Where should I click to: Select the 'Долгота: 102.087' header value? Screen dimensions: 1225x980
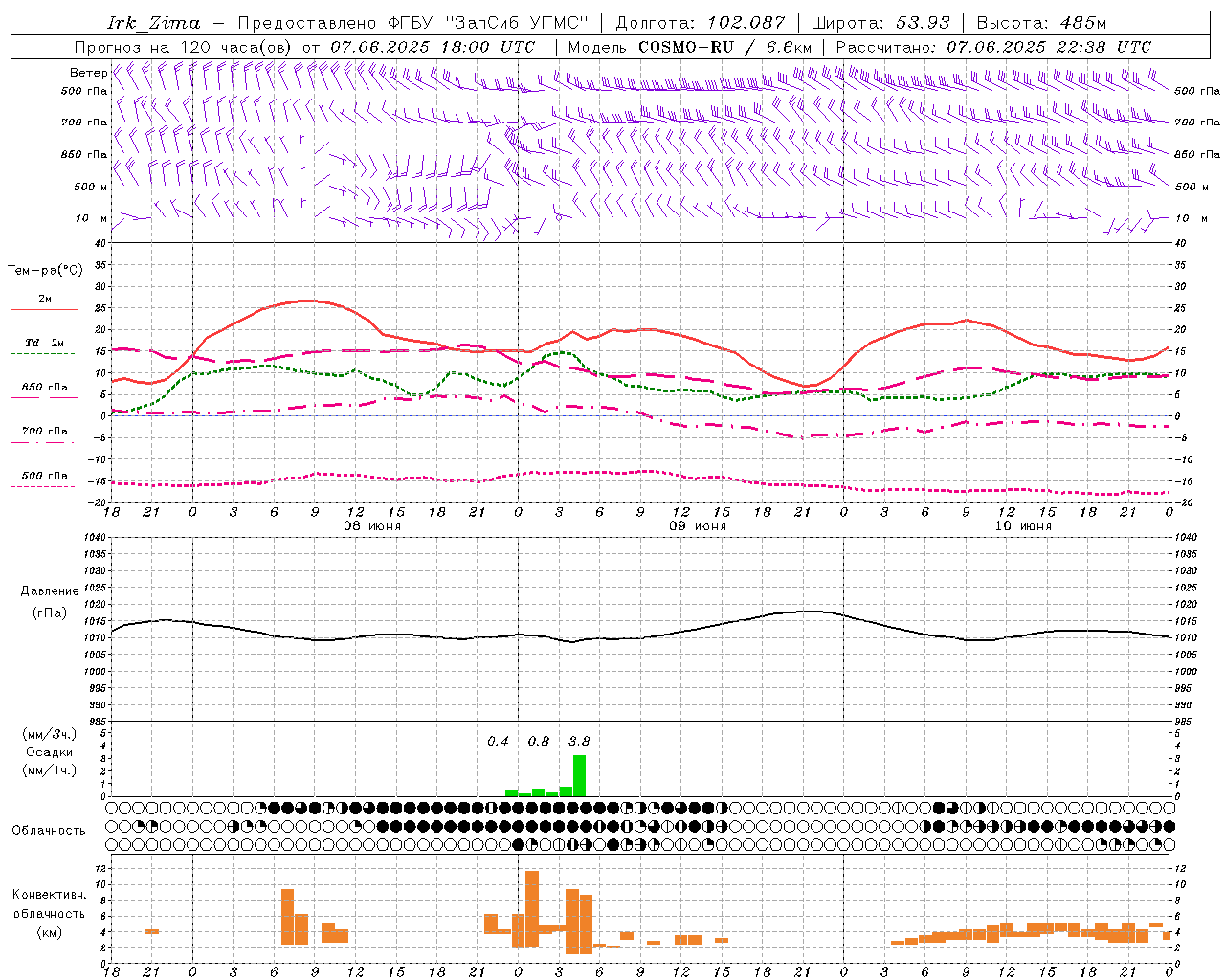701,23
